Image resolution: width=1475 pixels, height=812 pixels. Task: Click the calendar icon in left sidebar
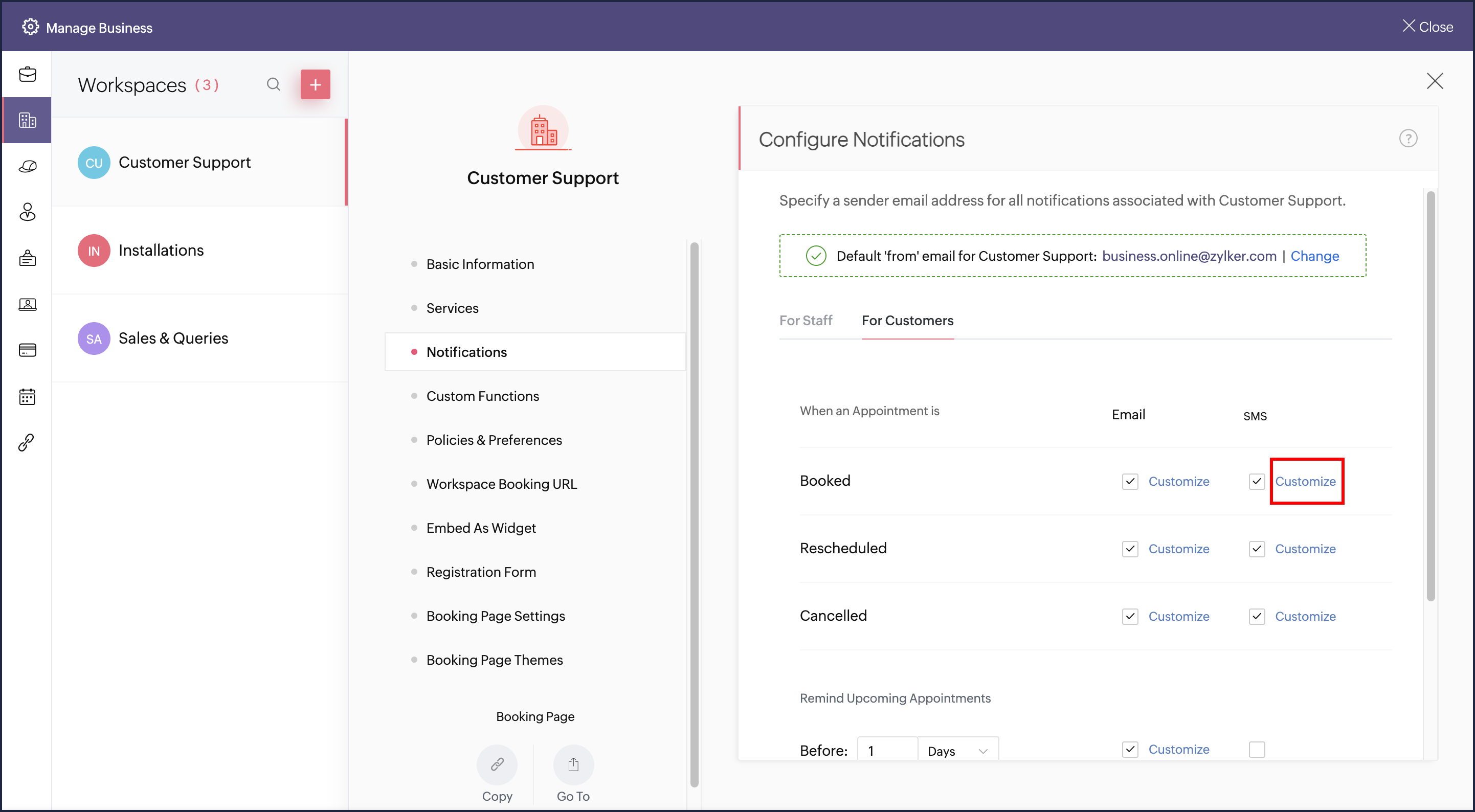pyautogui.click(x=27, y=396)
